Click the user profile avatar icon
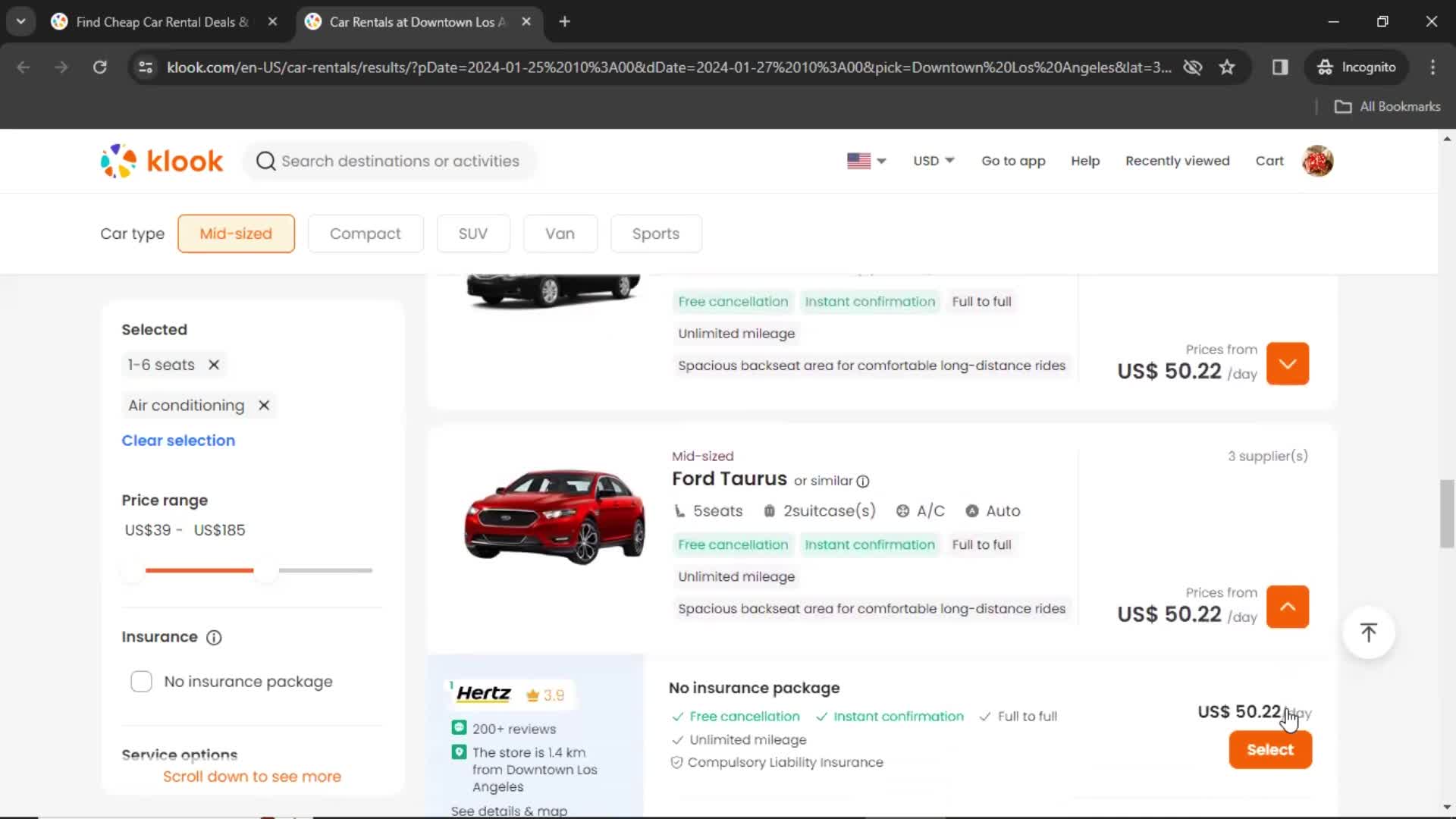Viewport: 1456px width, 819px height. (1319, 161)
